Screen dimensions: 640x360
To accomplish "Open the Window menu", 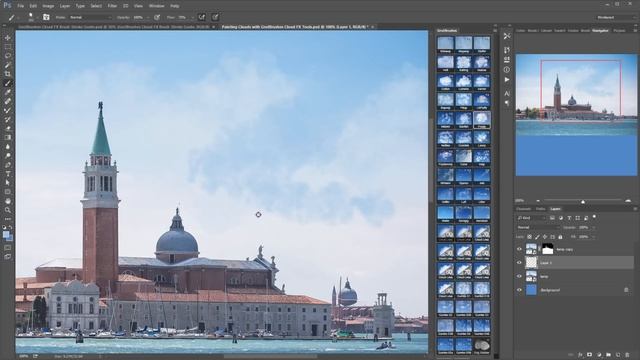I will tap(156, 6).
